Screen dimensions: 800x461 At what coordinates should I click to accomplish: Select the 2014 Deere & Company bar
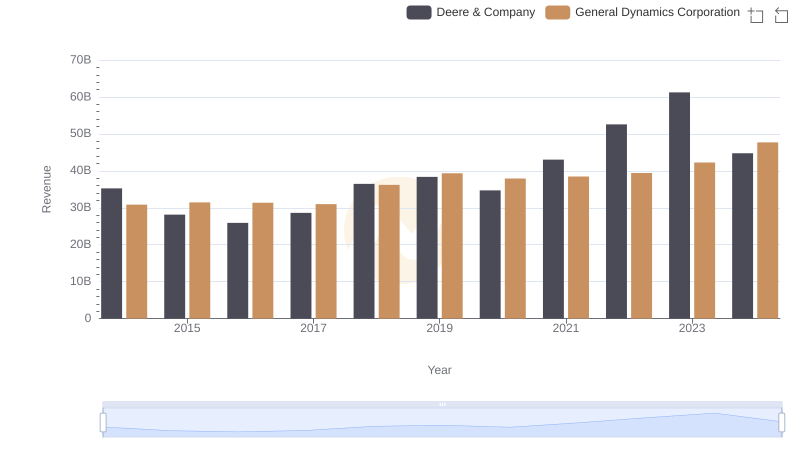[x=112, y=253]
